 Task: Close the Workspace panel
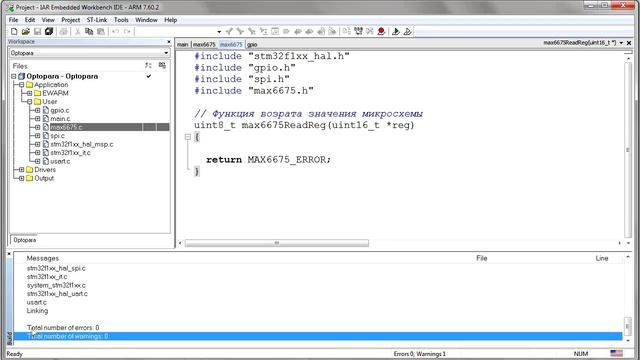tap(169, 42)
